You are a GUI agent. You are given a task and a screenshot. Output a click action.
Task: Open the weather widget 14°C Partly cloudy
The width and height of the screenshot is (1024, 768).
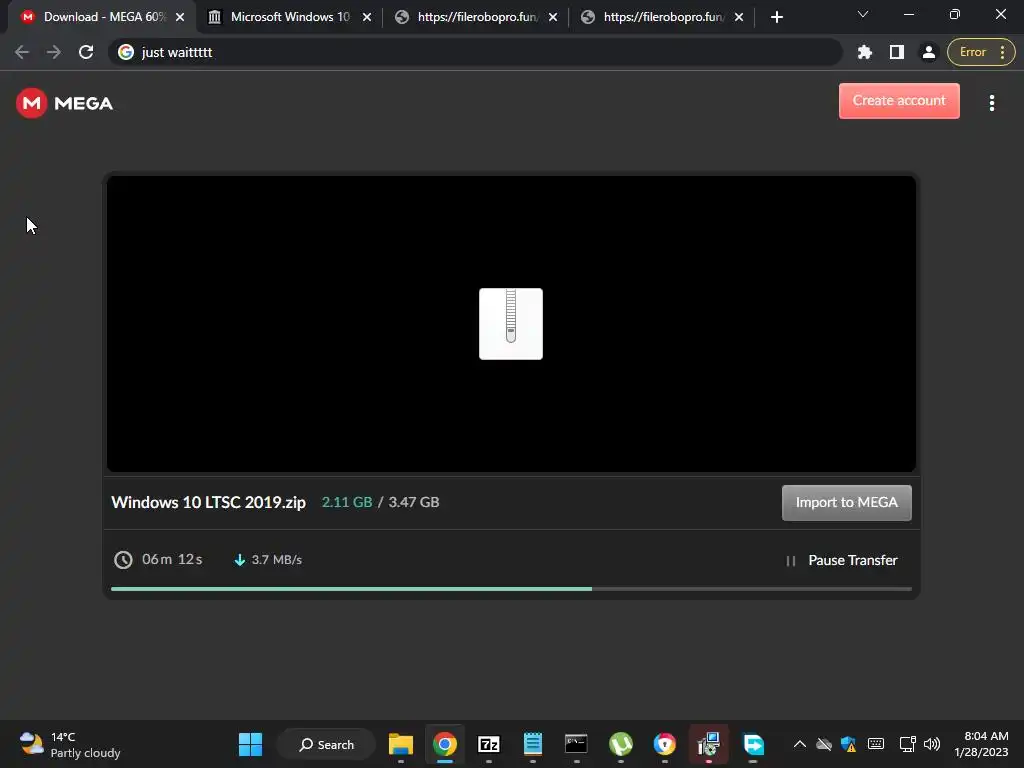pyautogui.click(x=69, y=744)
